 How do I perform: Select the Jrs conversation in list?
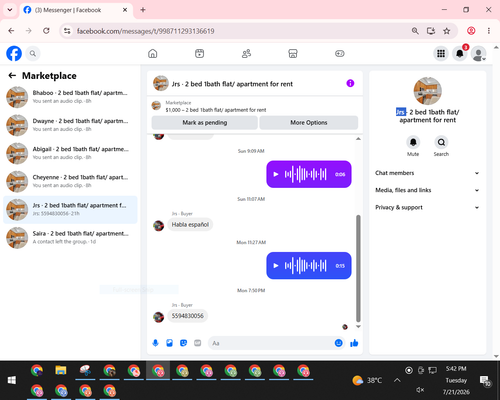click(70, 210)
